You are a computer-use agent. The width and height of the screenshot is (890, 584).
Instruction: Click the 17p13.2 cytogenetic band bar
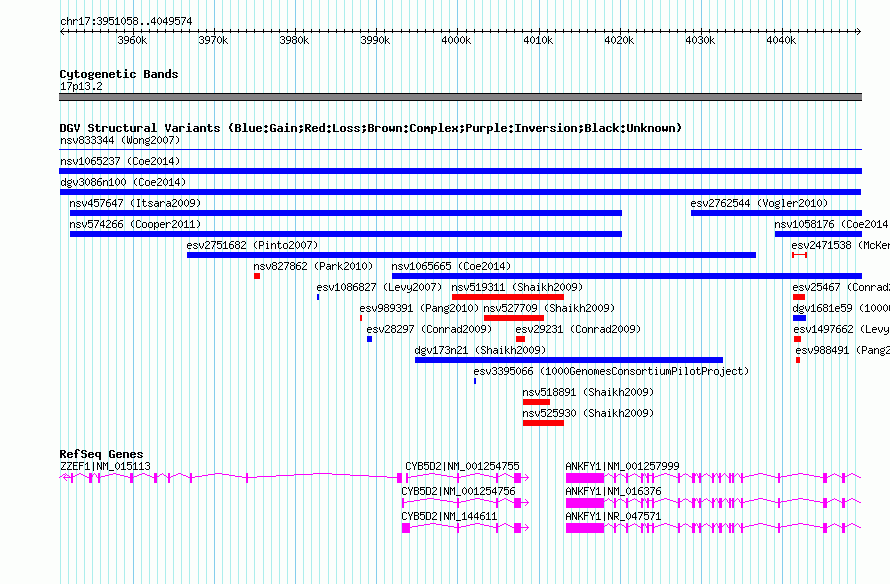click(460, 97)
